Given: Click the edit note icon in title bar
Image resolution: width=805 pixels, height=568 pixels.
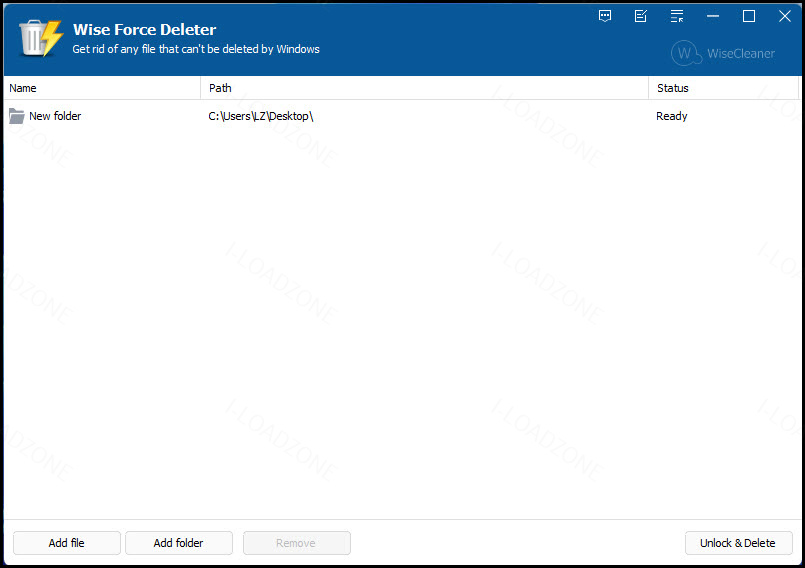Looking at the screenshot, I should [x=641, y=16].
